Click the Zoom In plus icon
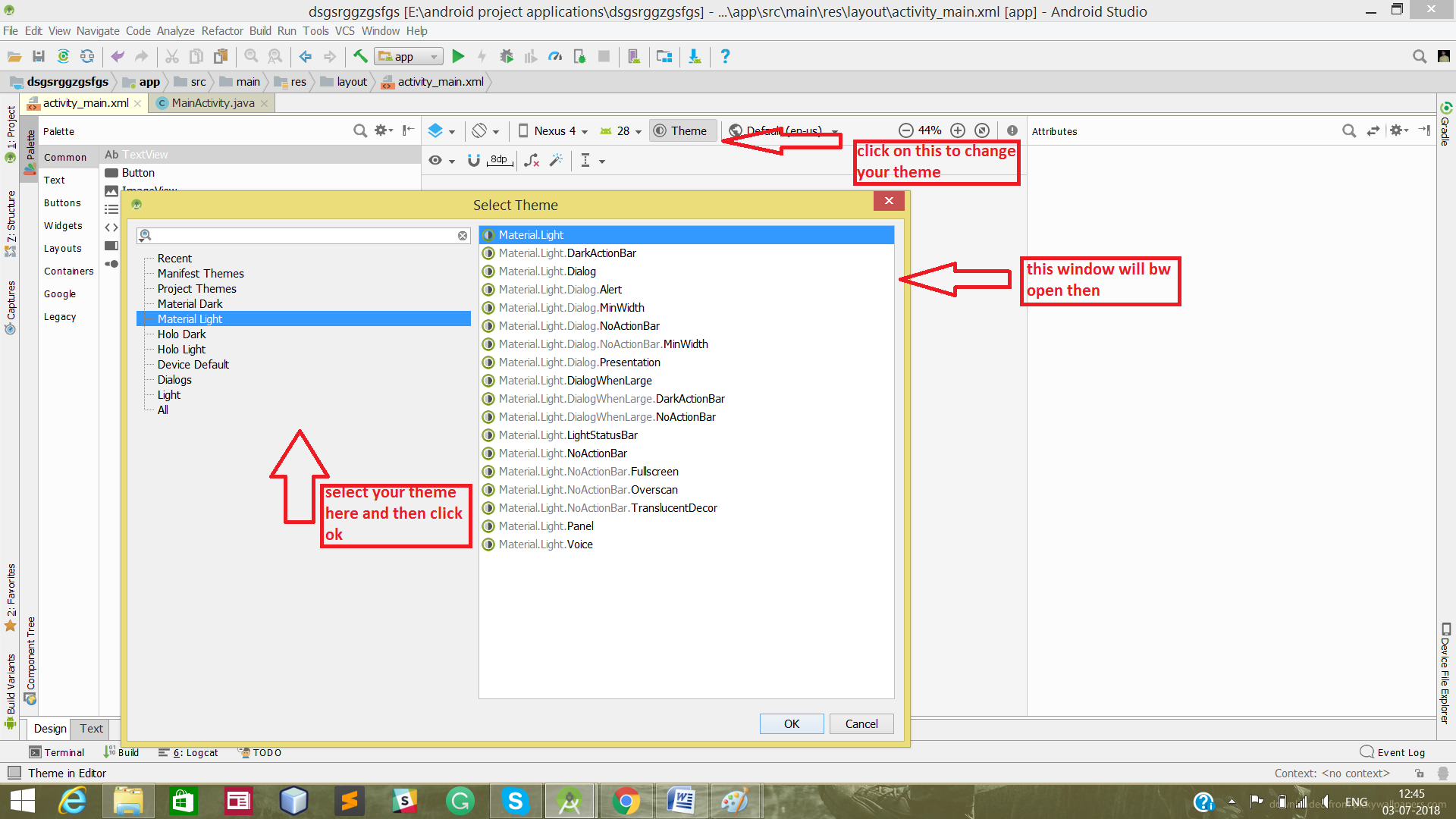 coord(958,130)
